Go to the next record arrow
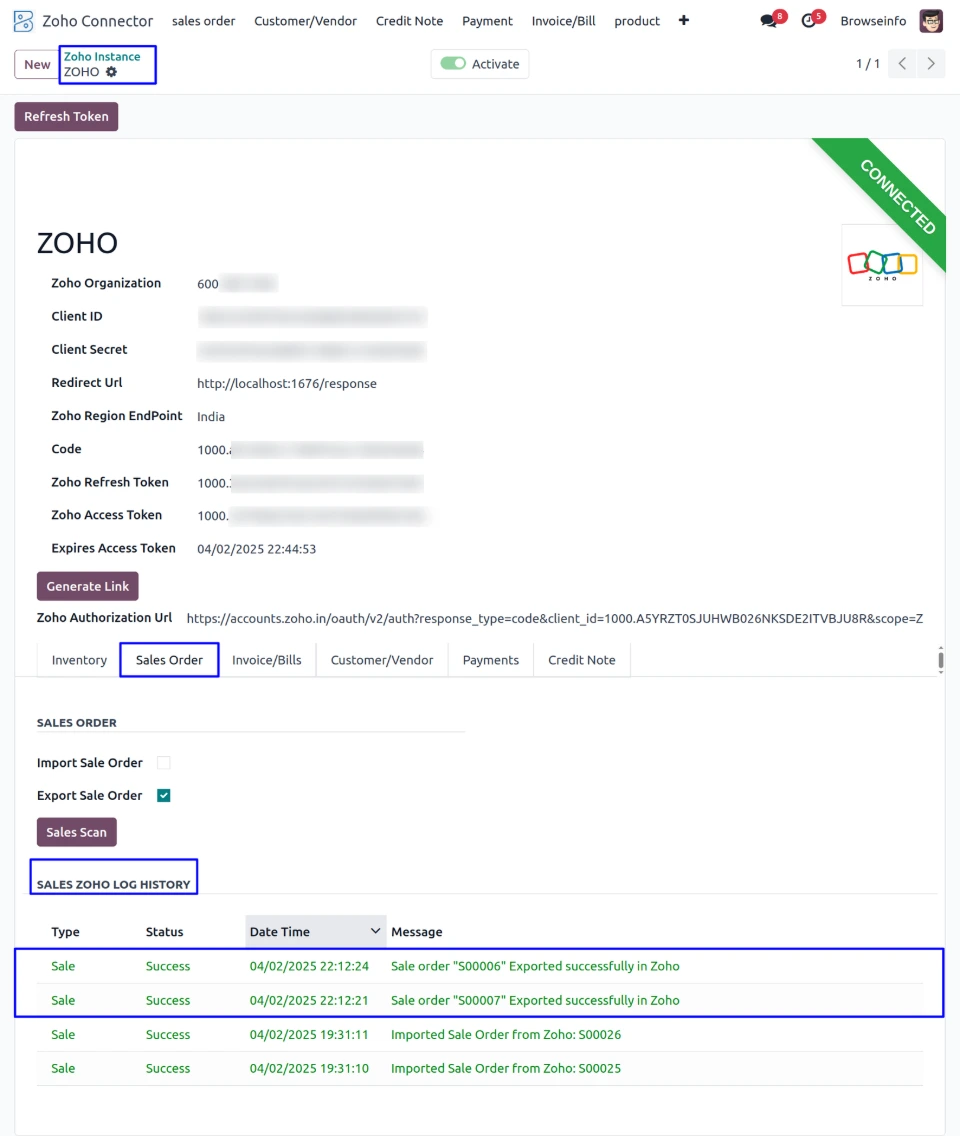This screenshot has width=960, height=1136. [931, 64]
